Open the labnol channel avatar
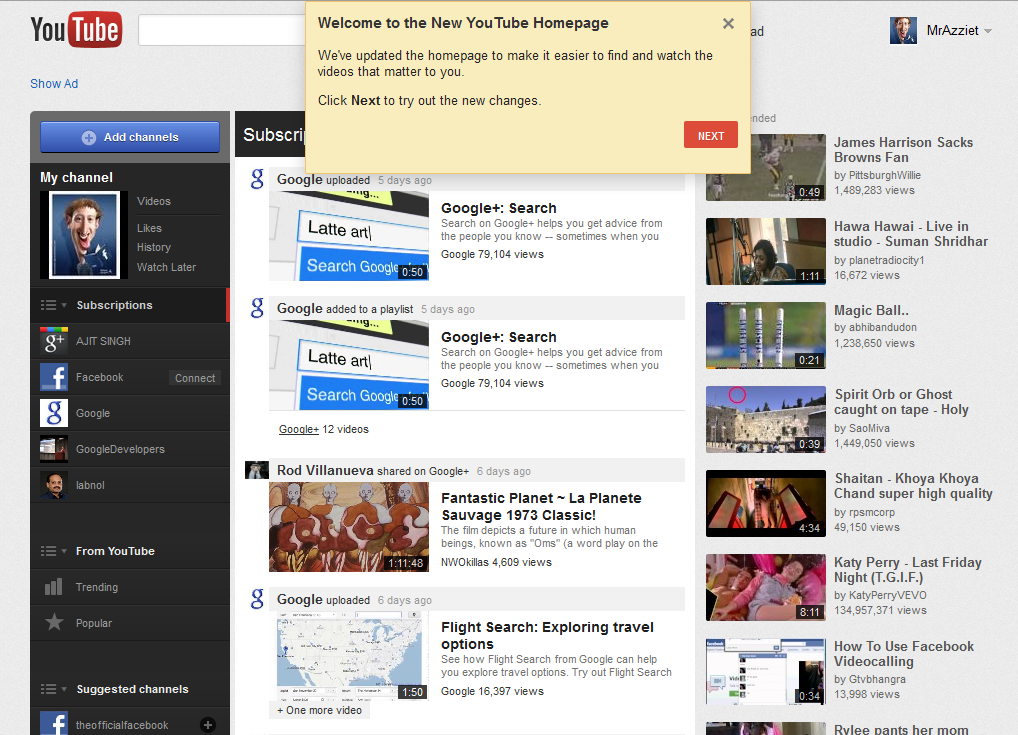1018x735 pixels. click(x=52, y=484)
